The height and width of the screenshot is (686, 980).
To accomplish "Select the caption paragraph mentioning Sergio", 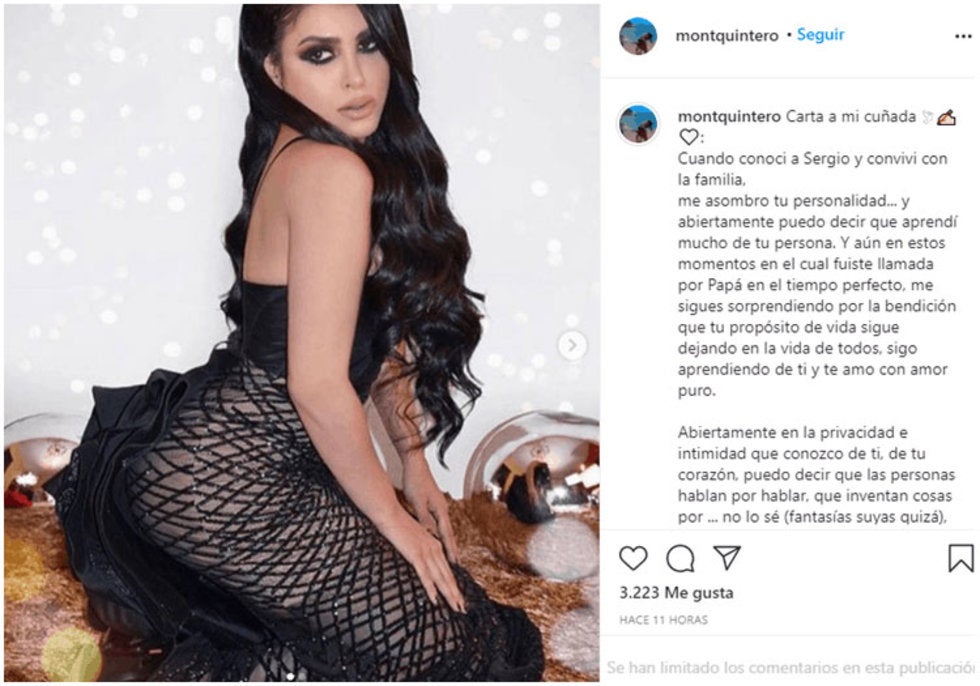I will point(817,274).
